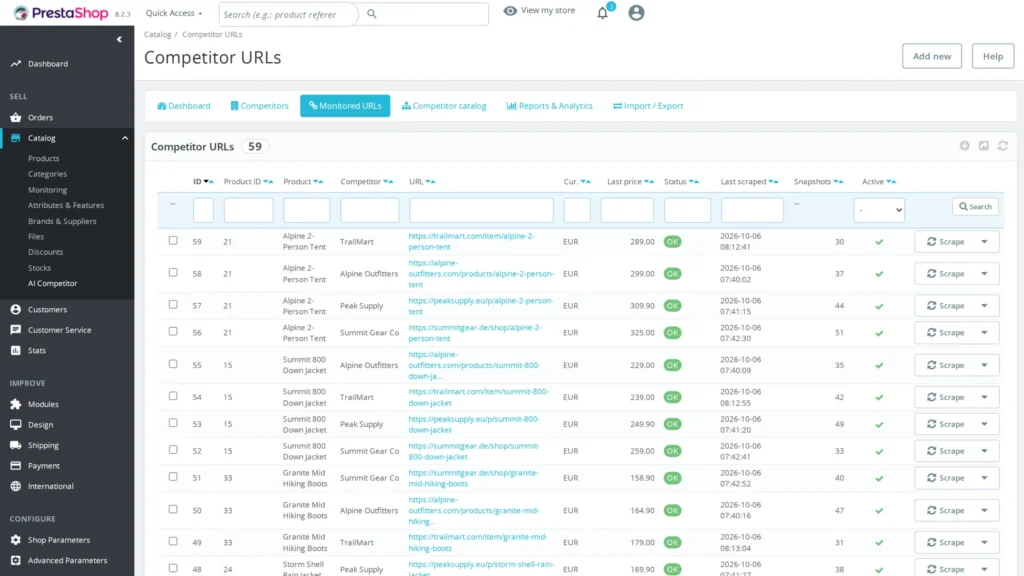Click the search magnifier icon in top bar
This screenshot has width=1024, height=576.
tap(372, 14)
